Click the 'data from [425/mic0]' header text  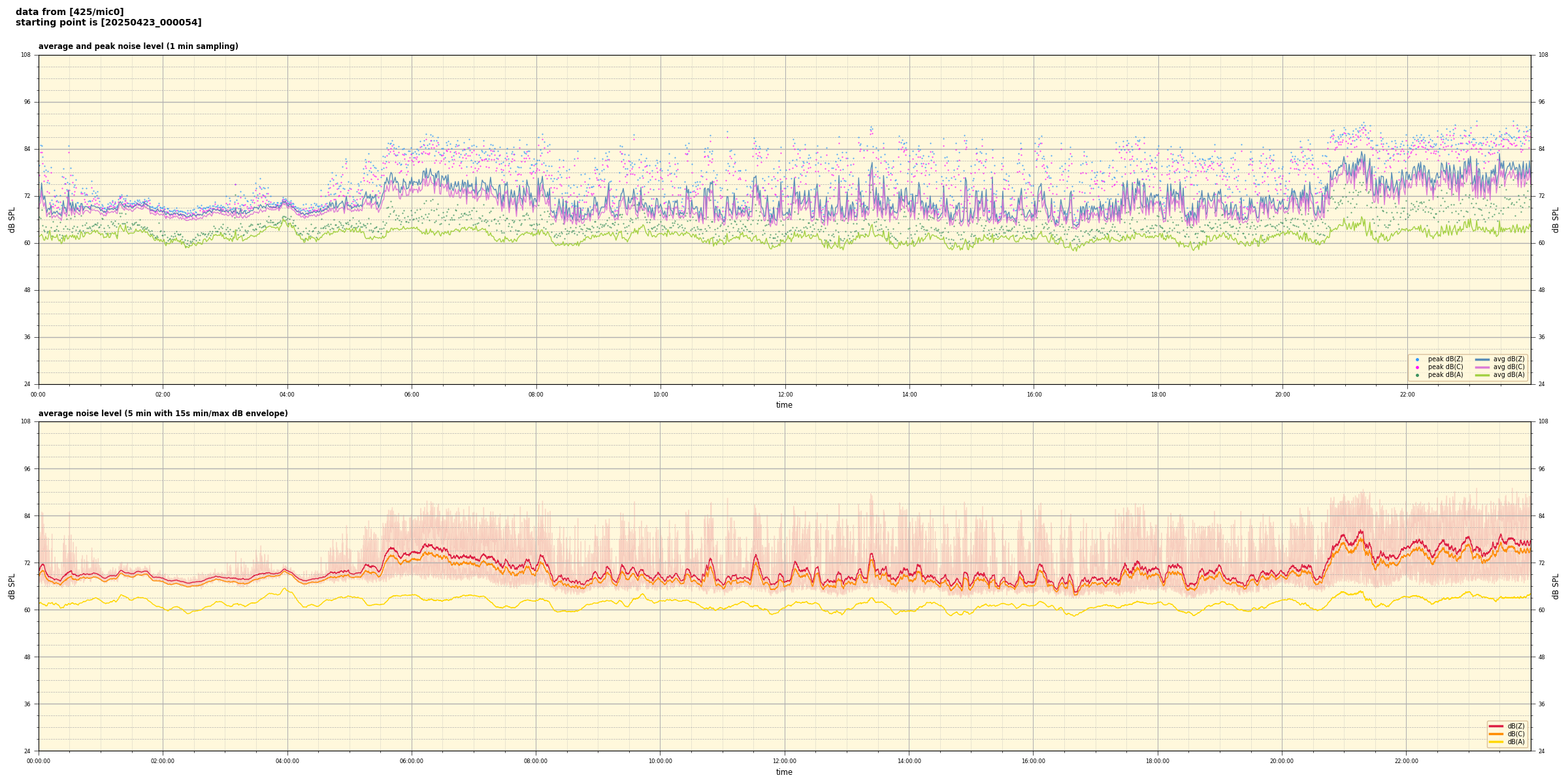coord(69,12)
